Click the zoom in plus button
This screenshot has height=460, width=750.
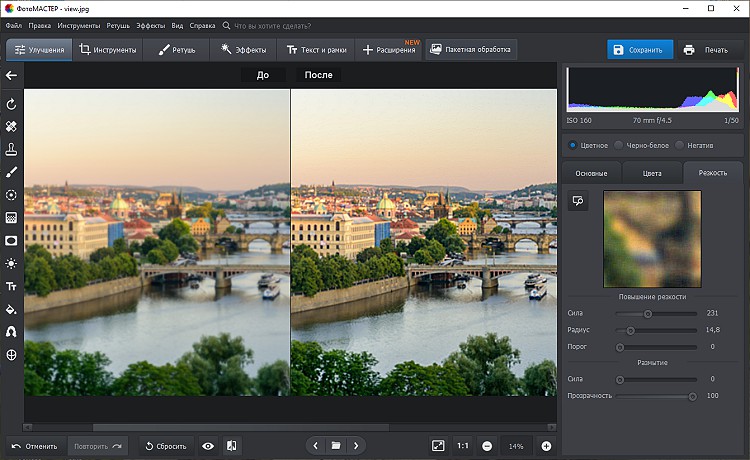546,445
